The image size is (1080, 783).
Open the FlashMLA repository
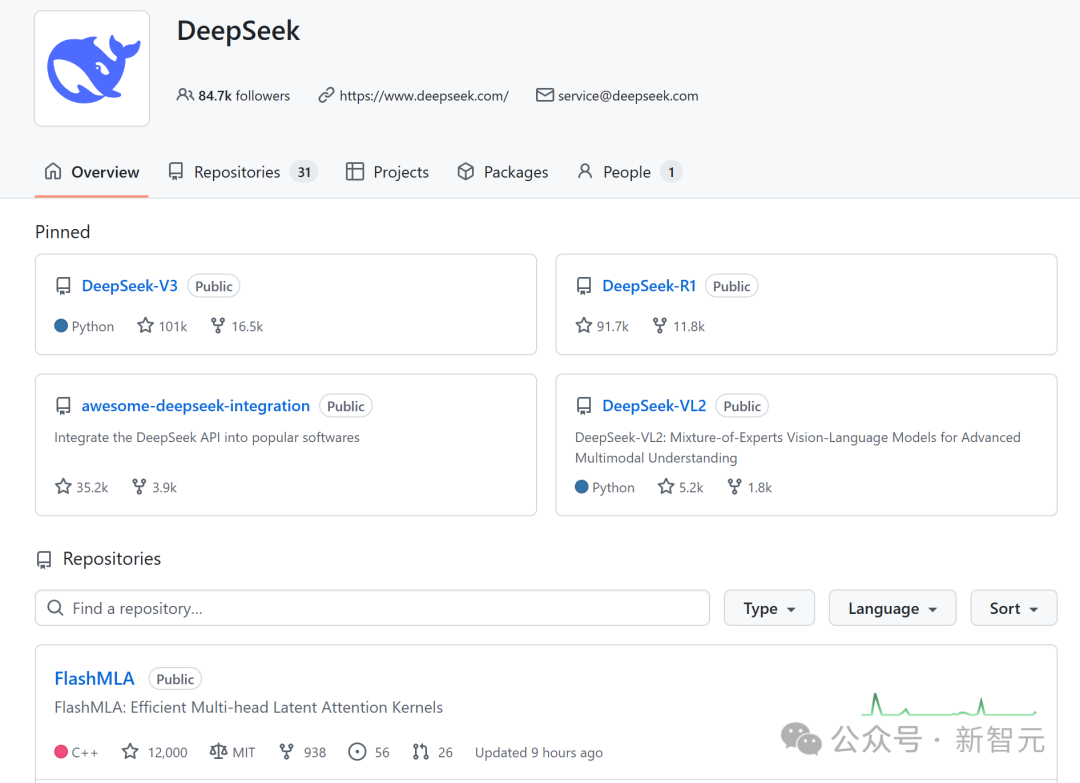[94, 679]
